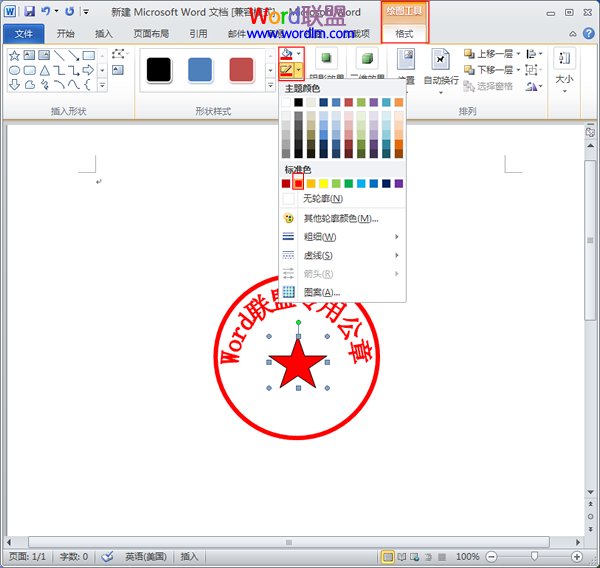
Task: Expand the shape styles gallery More arrow
Action: click(271, 85)
